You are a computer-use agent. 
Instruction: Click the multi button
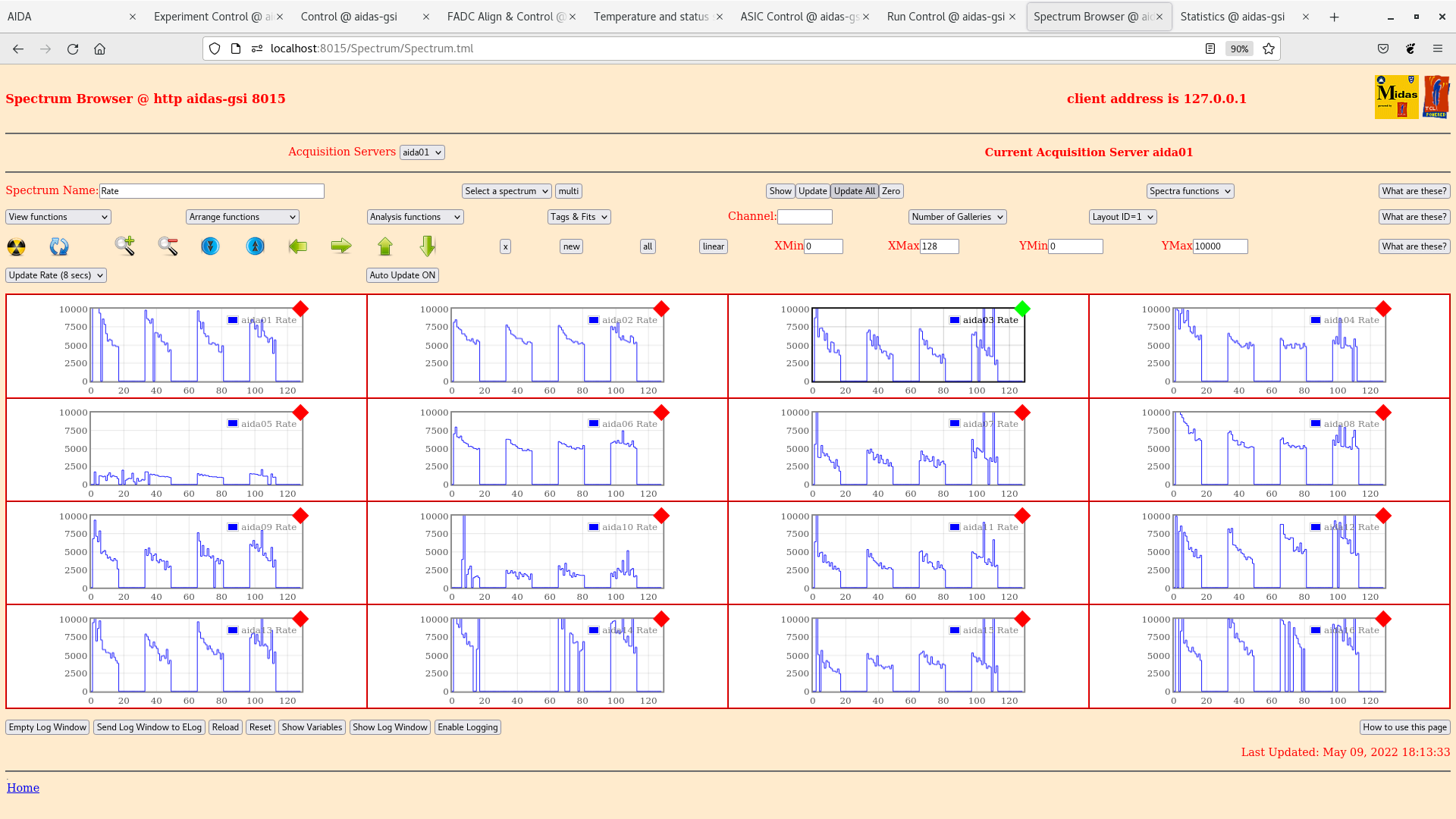569,191
